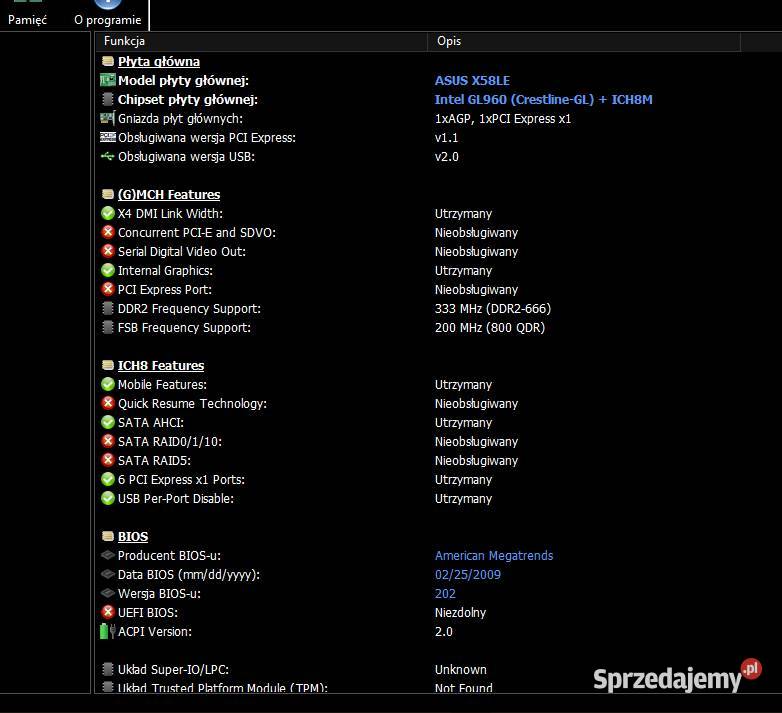Open the Pamięć toolbar tab
782x713 pixels.
27,14
